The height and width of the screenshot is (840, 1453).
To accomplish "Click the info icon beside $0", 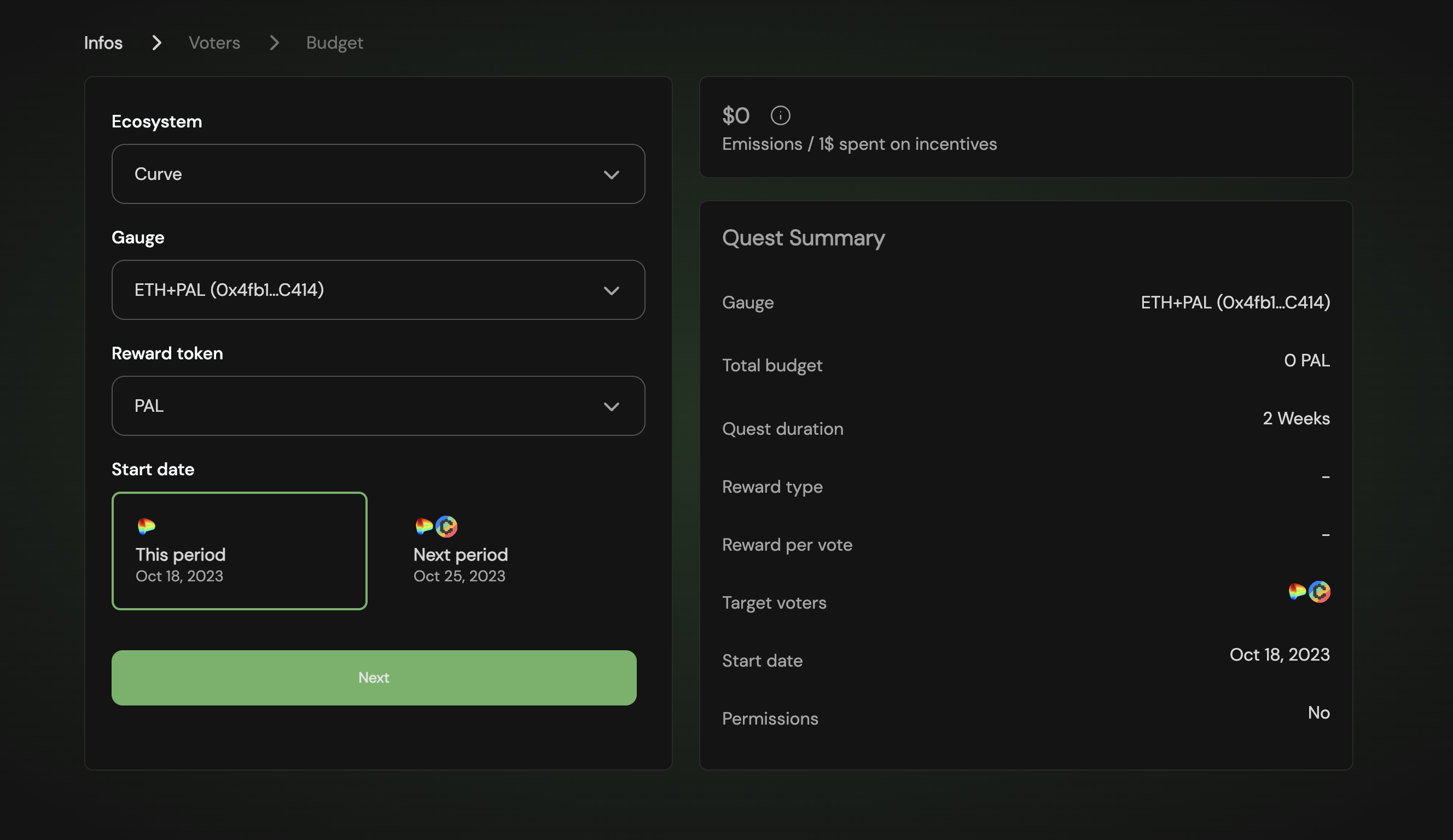I will click(780, 115).
